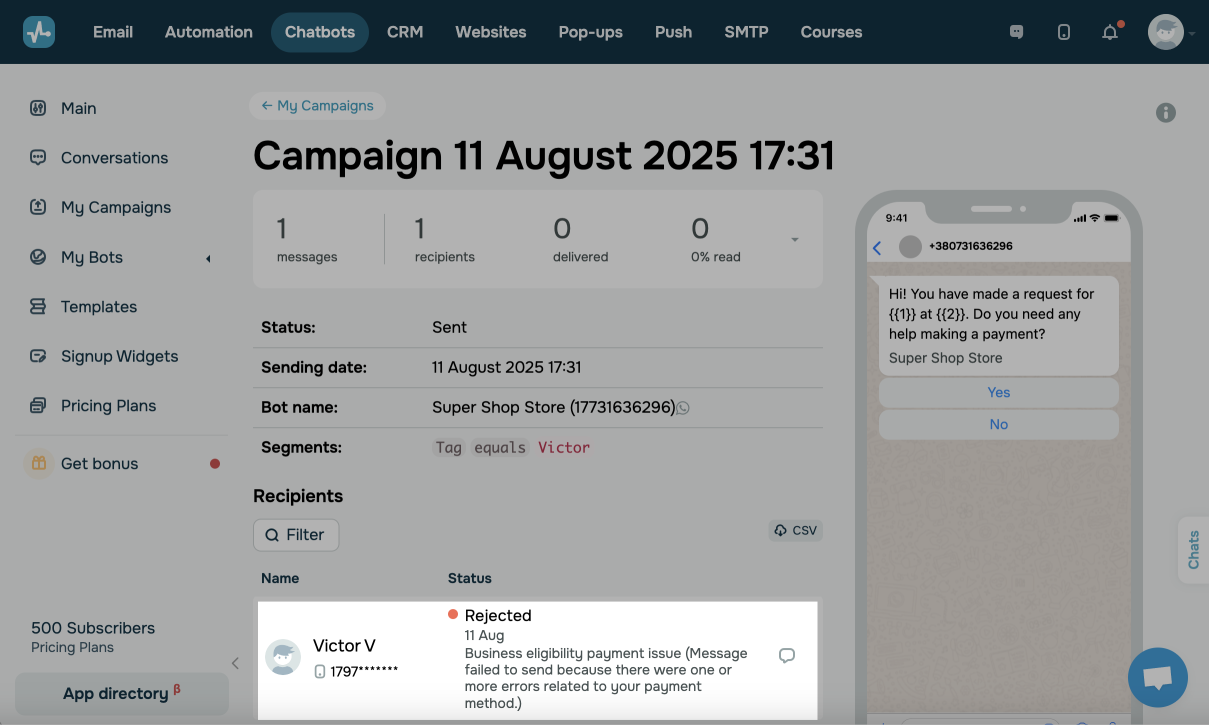
Task: Open the Filter for recipients
Action: 296,535
